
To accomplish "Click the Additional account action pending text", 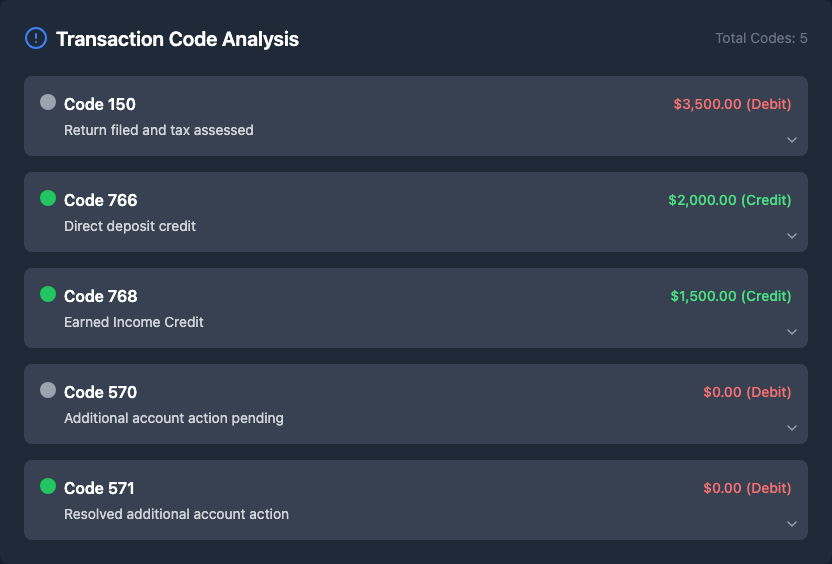I will 174,418.
